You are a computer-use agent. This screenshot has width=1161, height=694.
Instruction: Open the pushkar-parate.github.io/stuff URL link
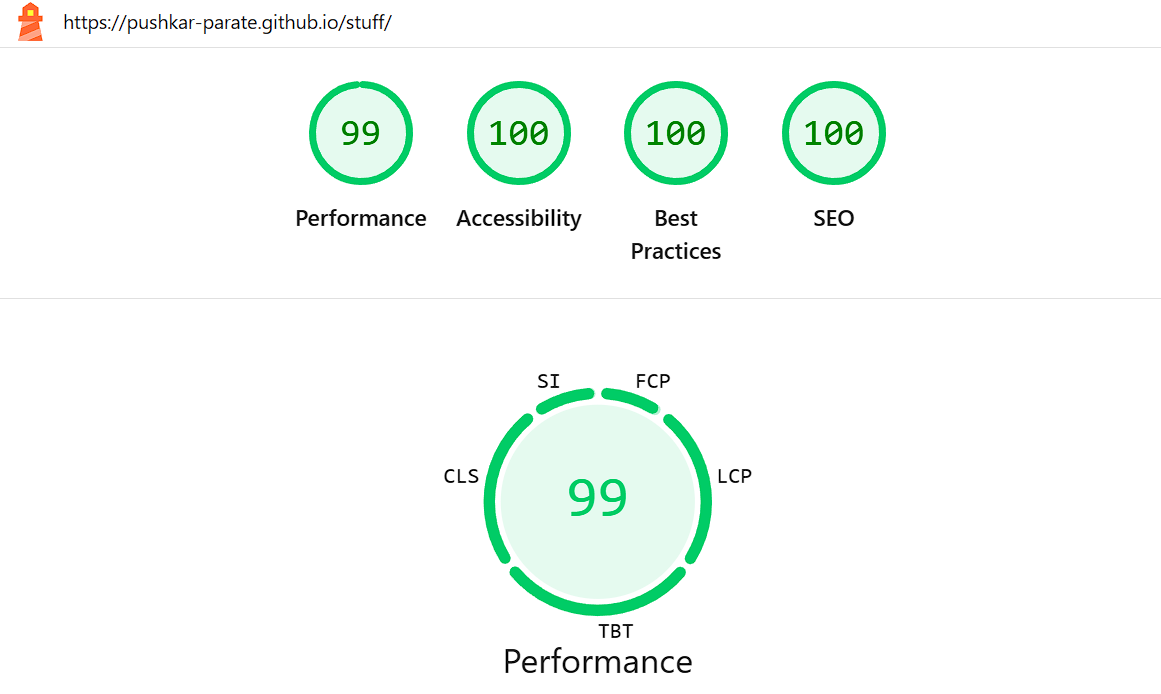(227, 22)
